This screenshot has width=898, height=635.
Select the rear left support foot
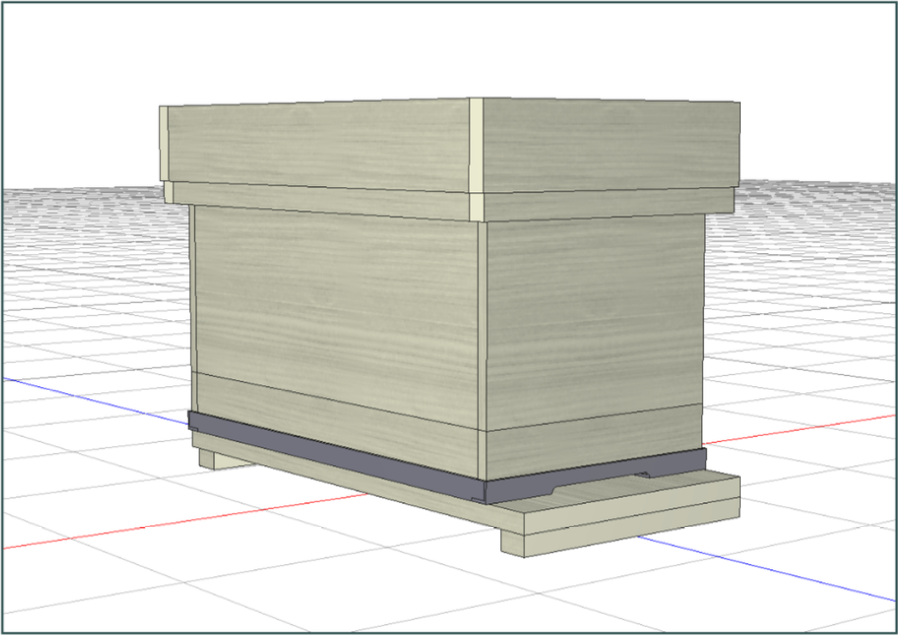(218, 460)
